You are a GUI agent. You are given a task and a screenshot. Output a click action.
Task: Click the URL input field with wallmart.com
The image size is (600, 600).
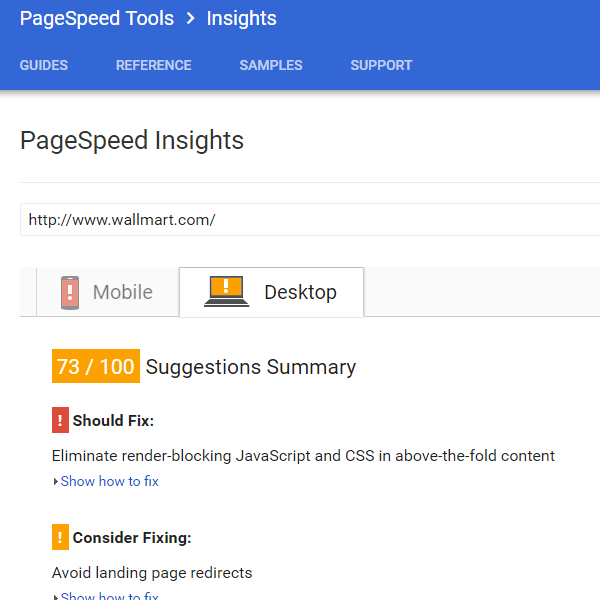[310, 220]
